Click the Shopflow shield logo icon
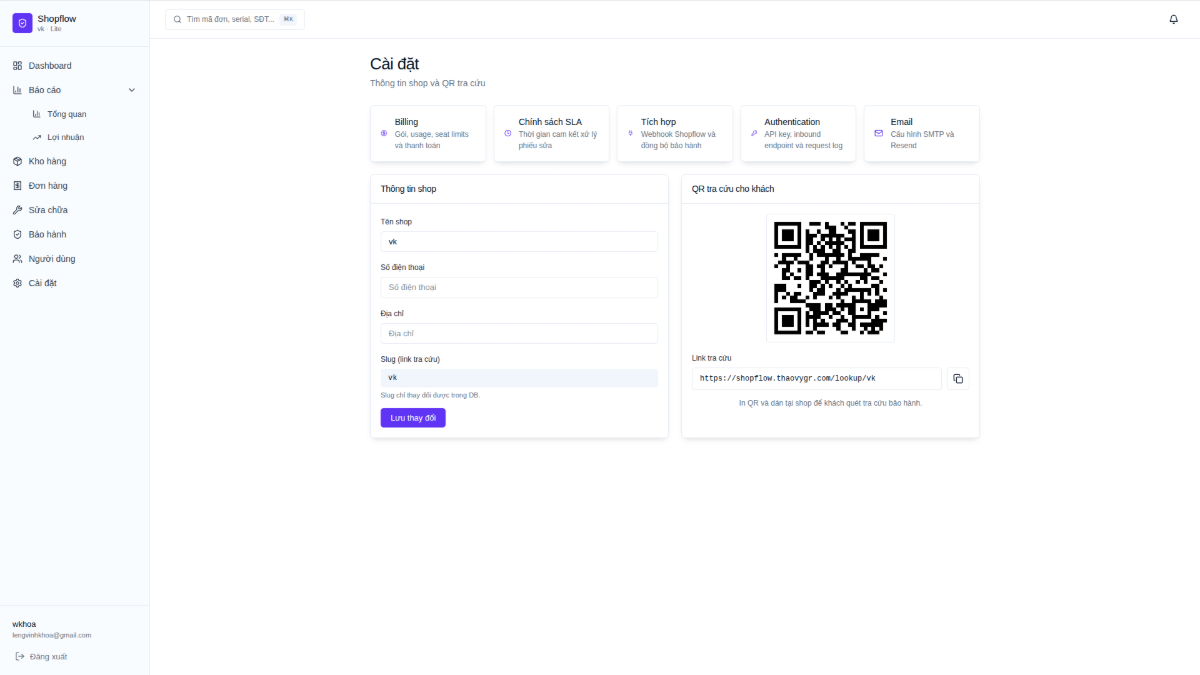 pyautogui.click(x=22, y=23)
